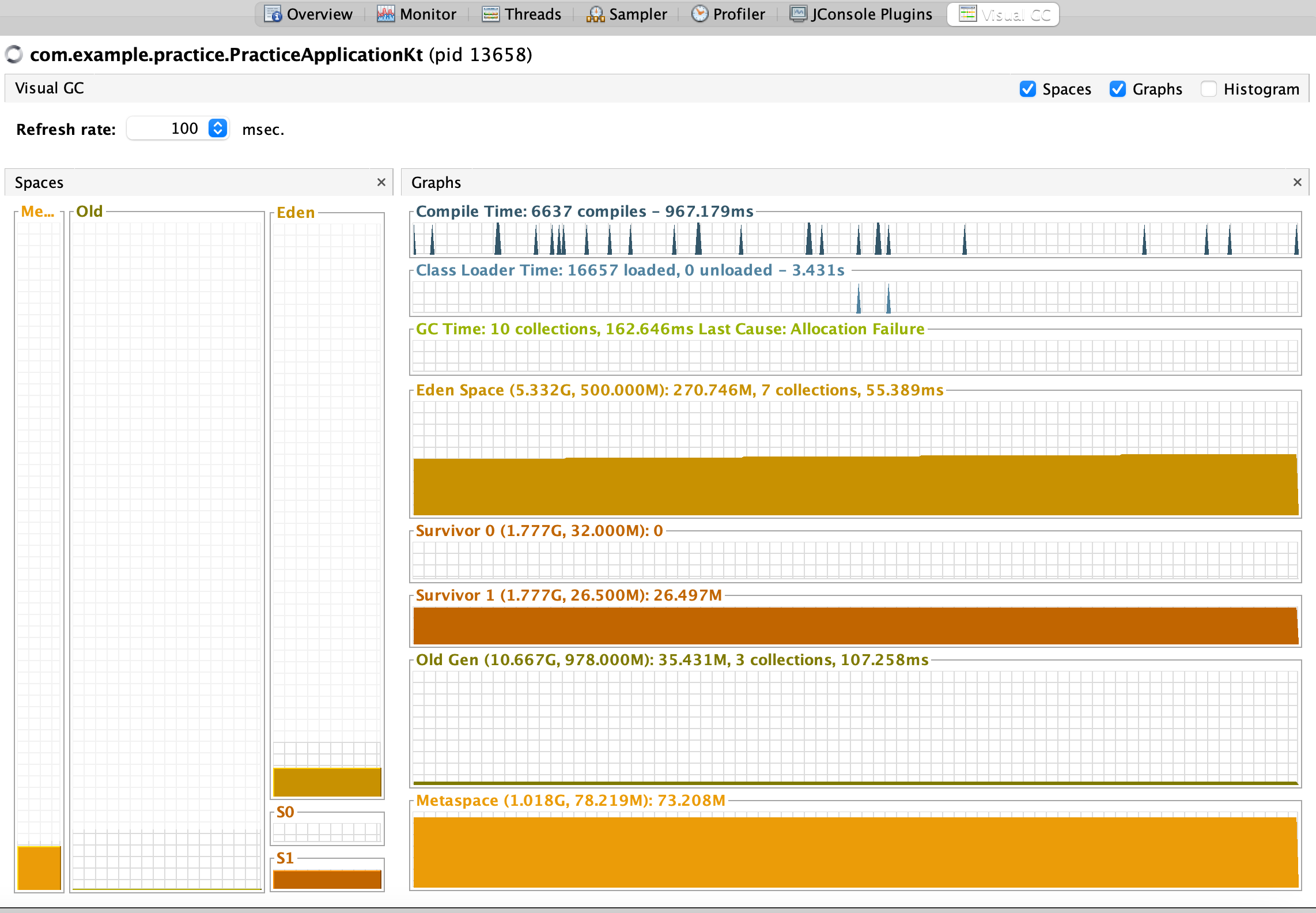Click the JConsole Plugins icon

(x=798, y=14)
